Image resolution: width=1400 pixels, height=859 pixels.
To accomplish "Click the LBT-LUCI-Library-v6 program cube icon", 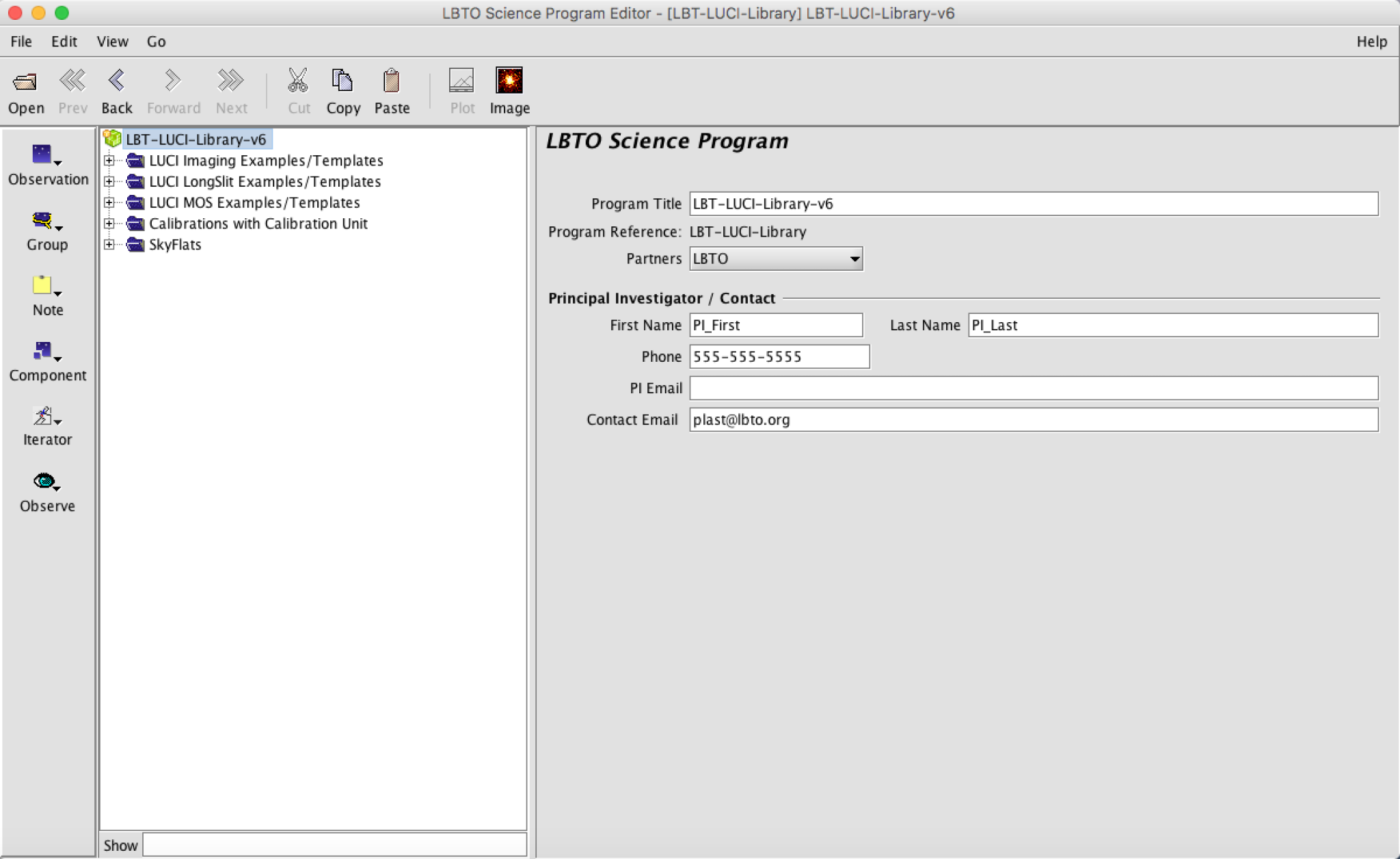I will click(x=112, y=139).
